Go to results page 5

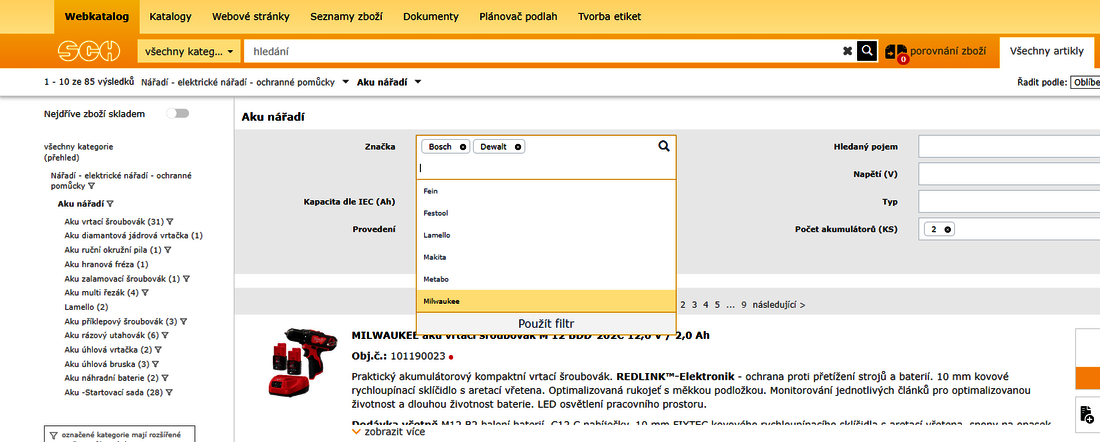coord(718,305)
